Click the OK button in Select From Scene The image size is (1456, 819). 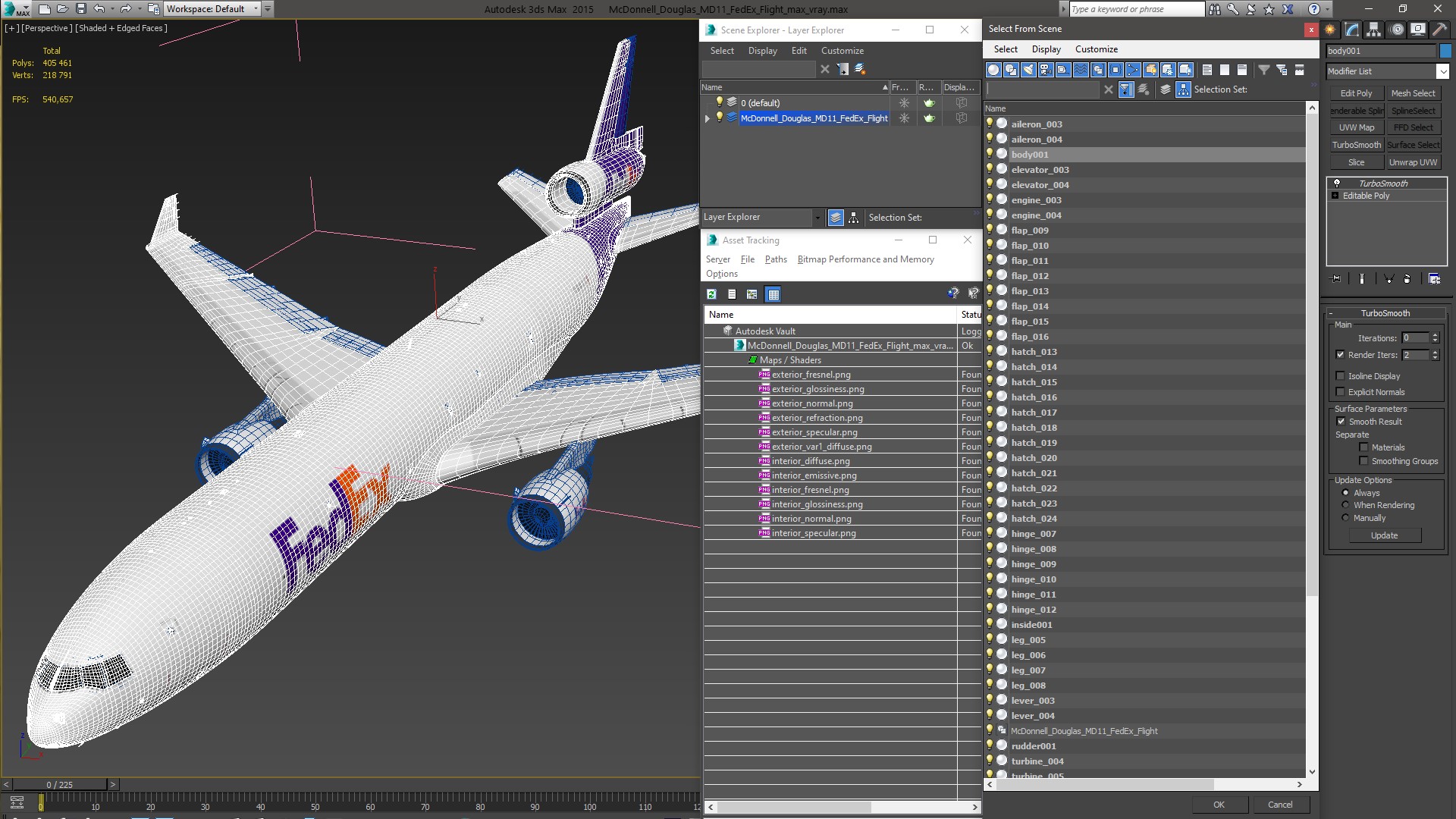point(1219,805)
